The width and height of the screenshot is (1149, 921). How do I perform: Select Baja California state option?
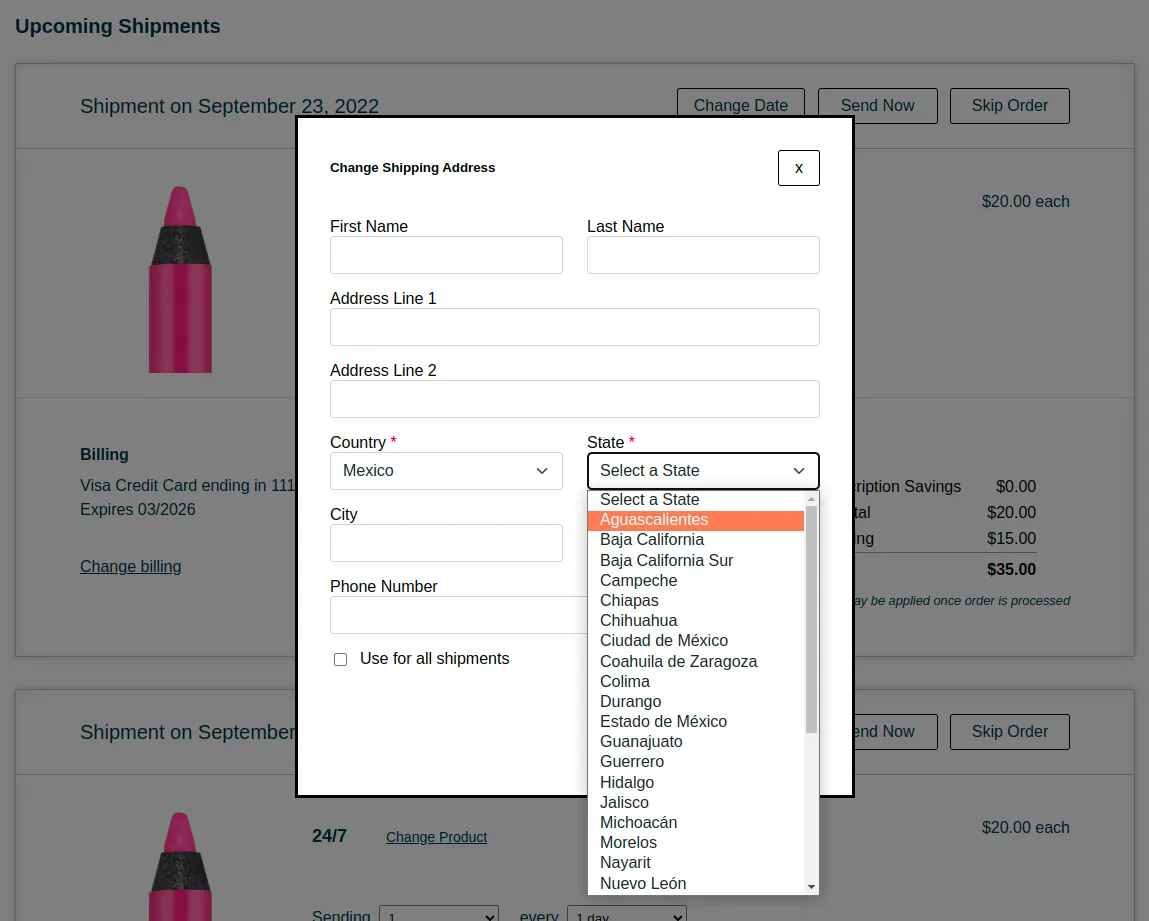coord(695,540)
